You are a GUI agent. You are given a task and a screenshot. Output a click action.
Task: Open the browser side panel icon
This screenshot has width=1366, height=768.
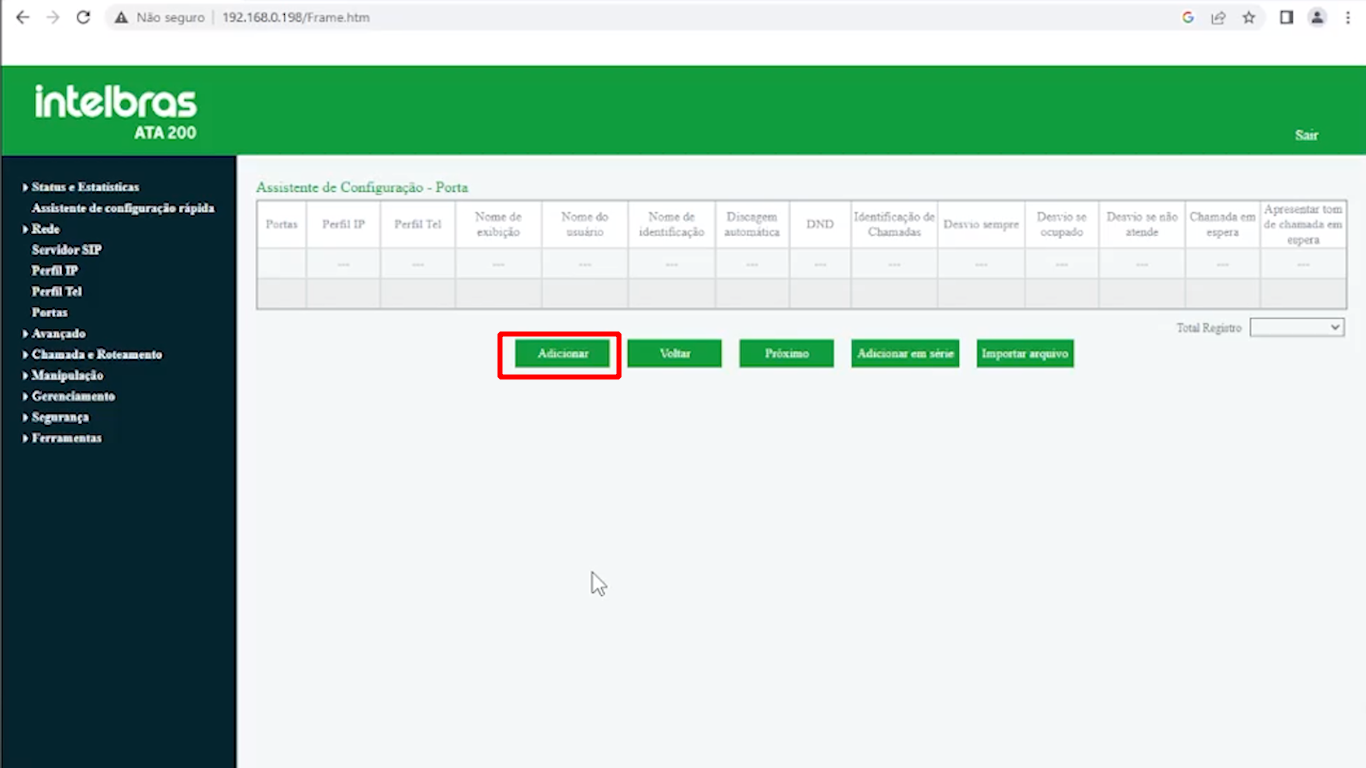click(1287, 17)
